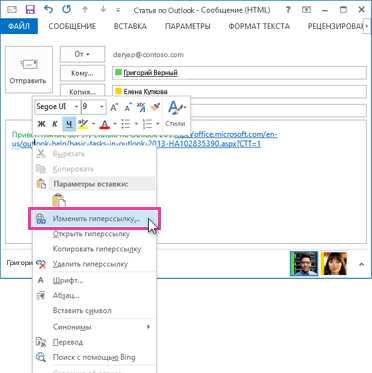Go to previous item arrow
The width and height of the screenshot is (372, 373).
85,10
